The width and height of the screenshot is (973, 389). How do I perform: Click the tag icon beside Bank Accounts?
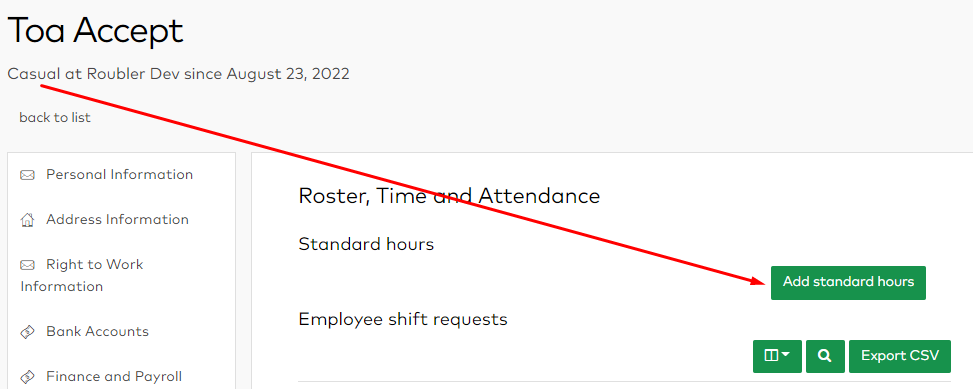[x=27, y=332]
